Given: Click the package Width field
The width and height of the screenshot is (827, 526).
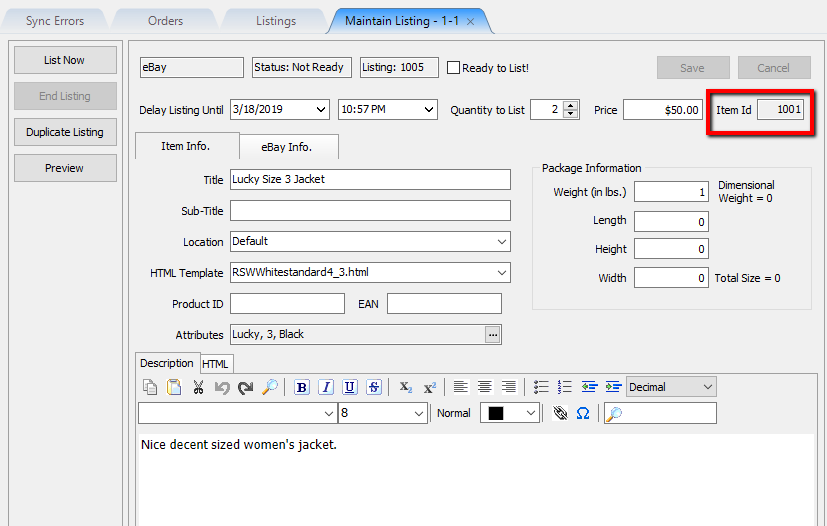Looking at the screenshot, I should 671,278.
